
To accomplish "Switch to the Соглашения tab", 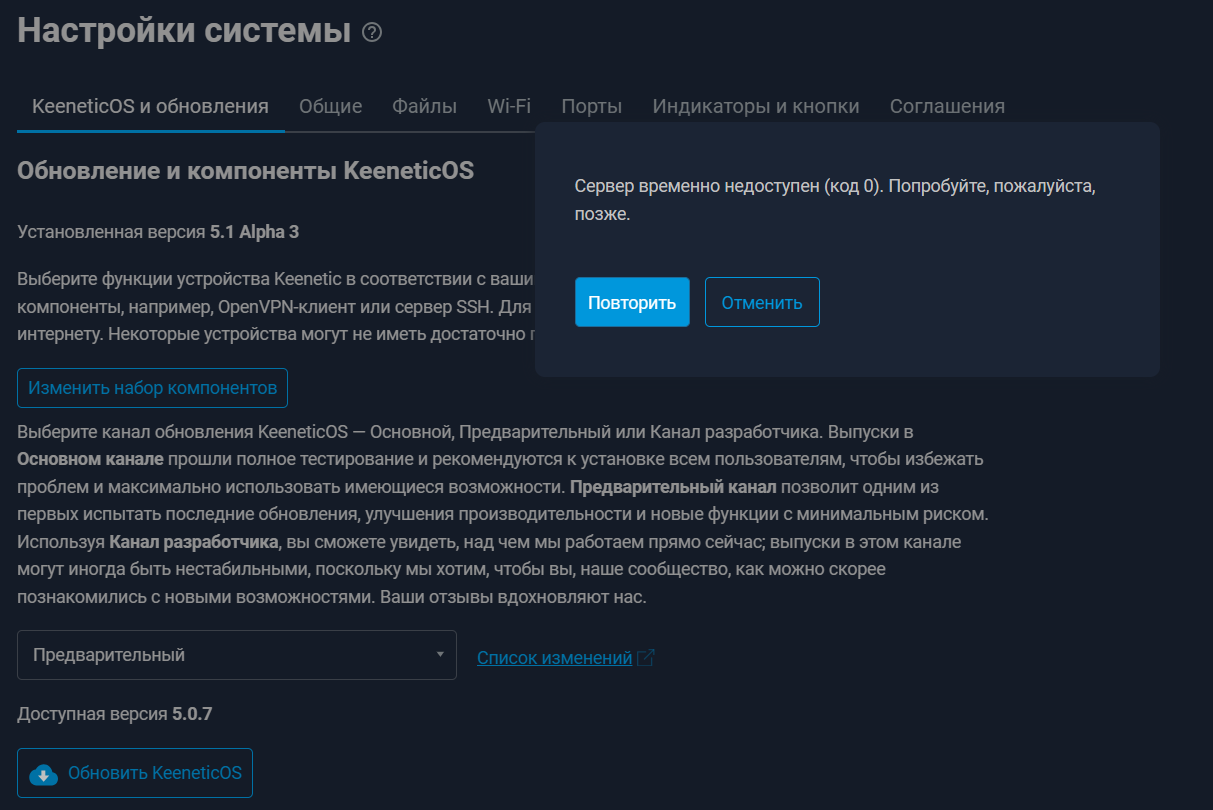I will click(947, 106).
